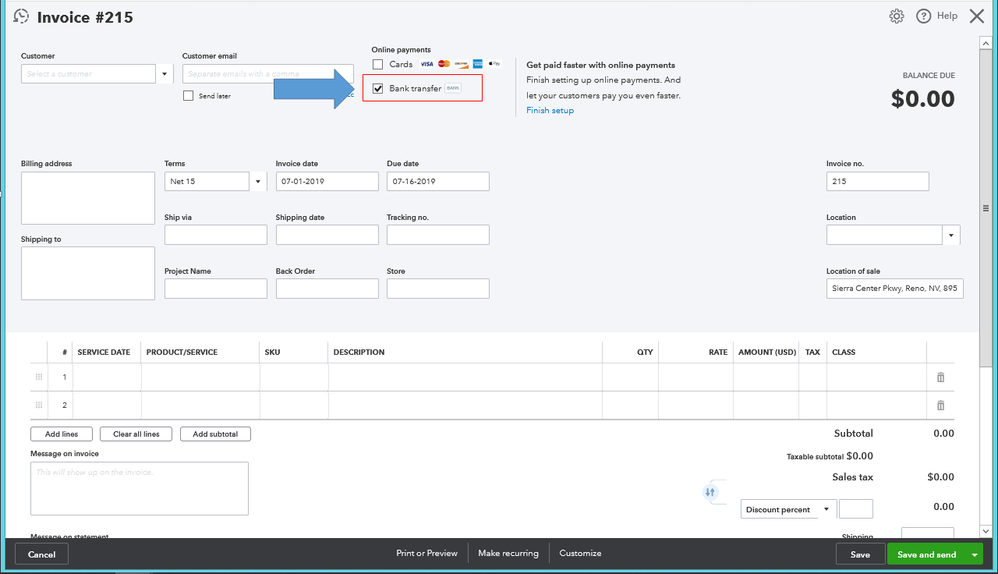Image resolution: width=998 pixels, height=574 pixels.
Task: Open the settings gear icon
Action: click(897, 16)
